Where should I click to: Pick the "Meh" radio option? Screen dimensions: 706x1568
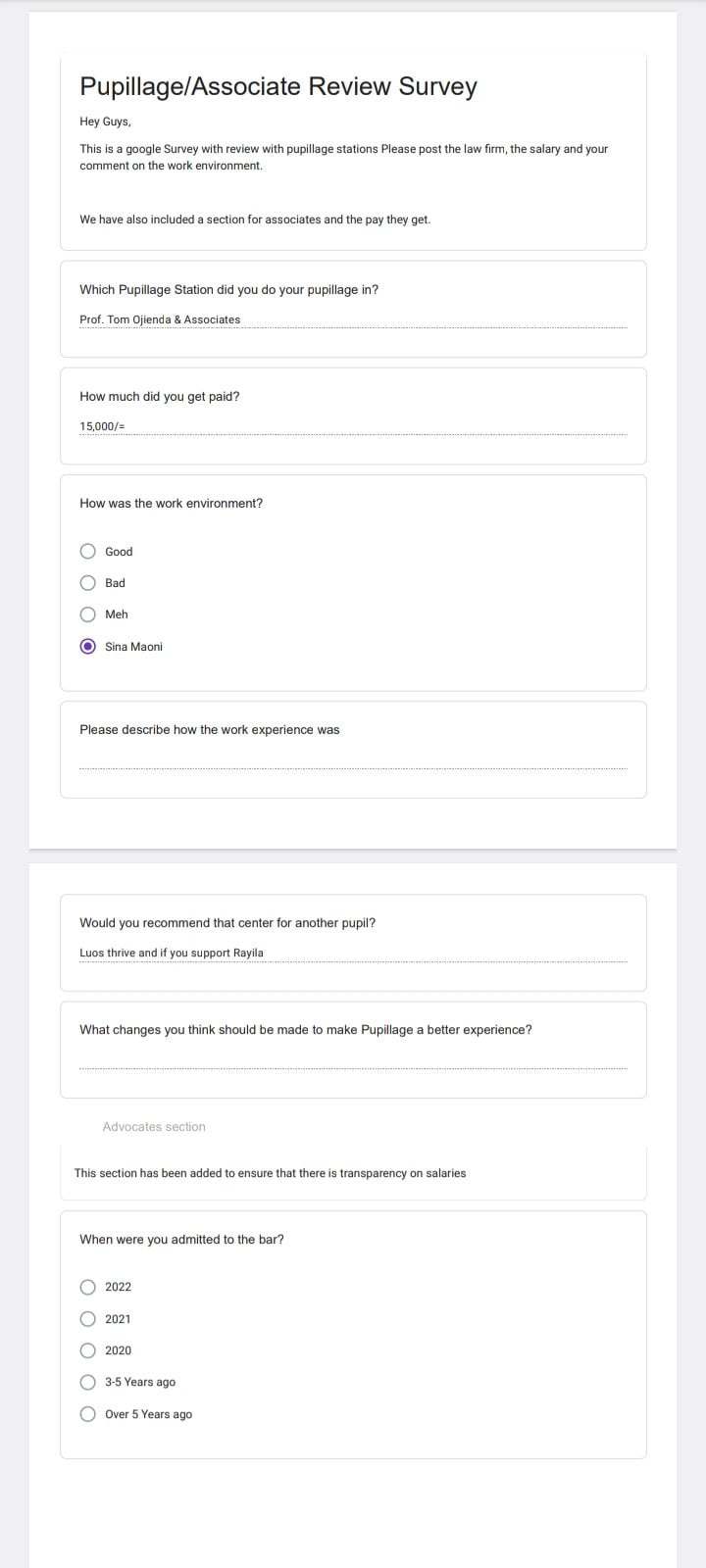[x=88, y=614]
